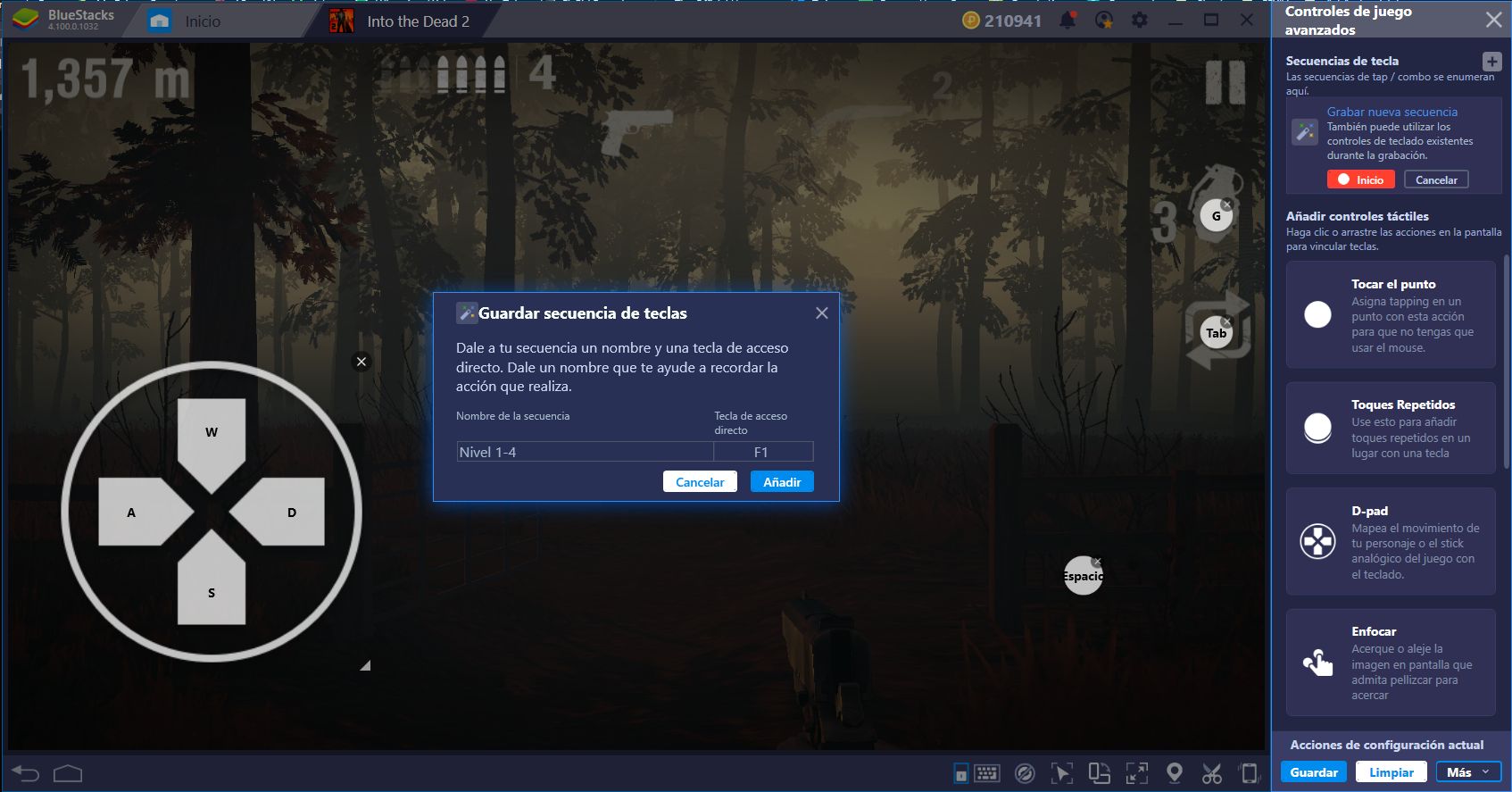Click the shake device icon
1512x792 pixels.
pos(1250,773)
